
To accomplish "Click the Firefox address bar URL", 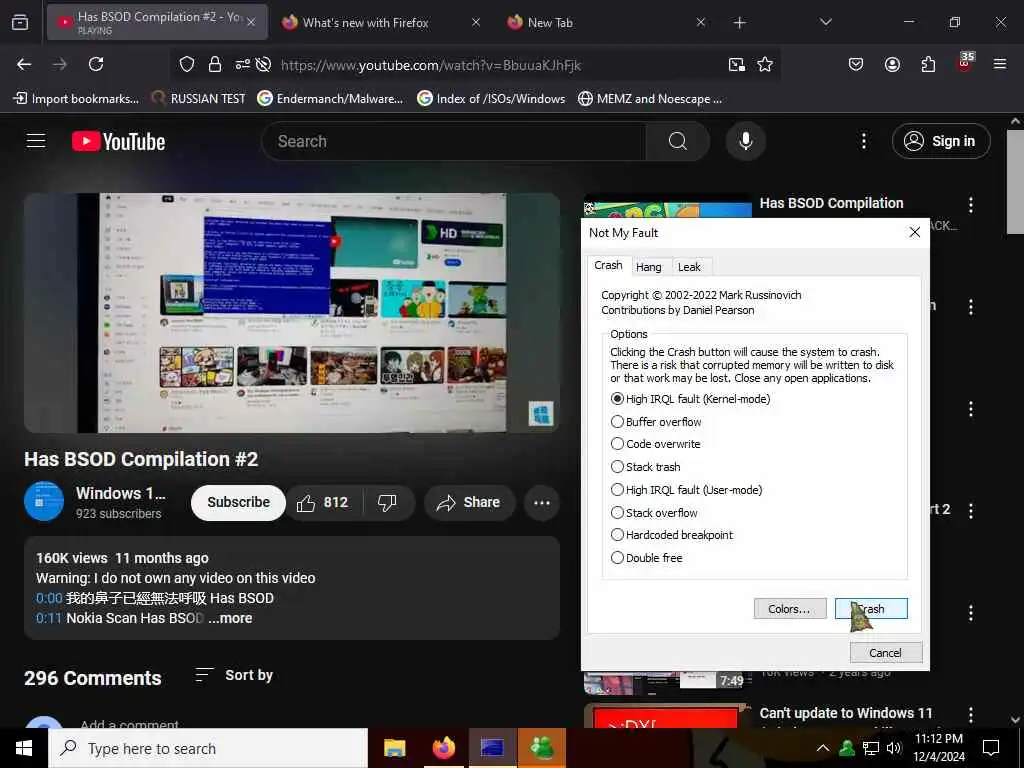I will (x=431, y=65).
